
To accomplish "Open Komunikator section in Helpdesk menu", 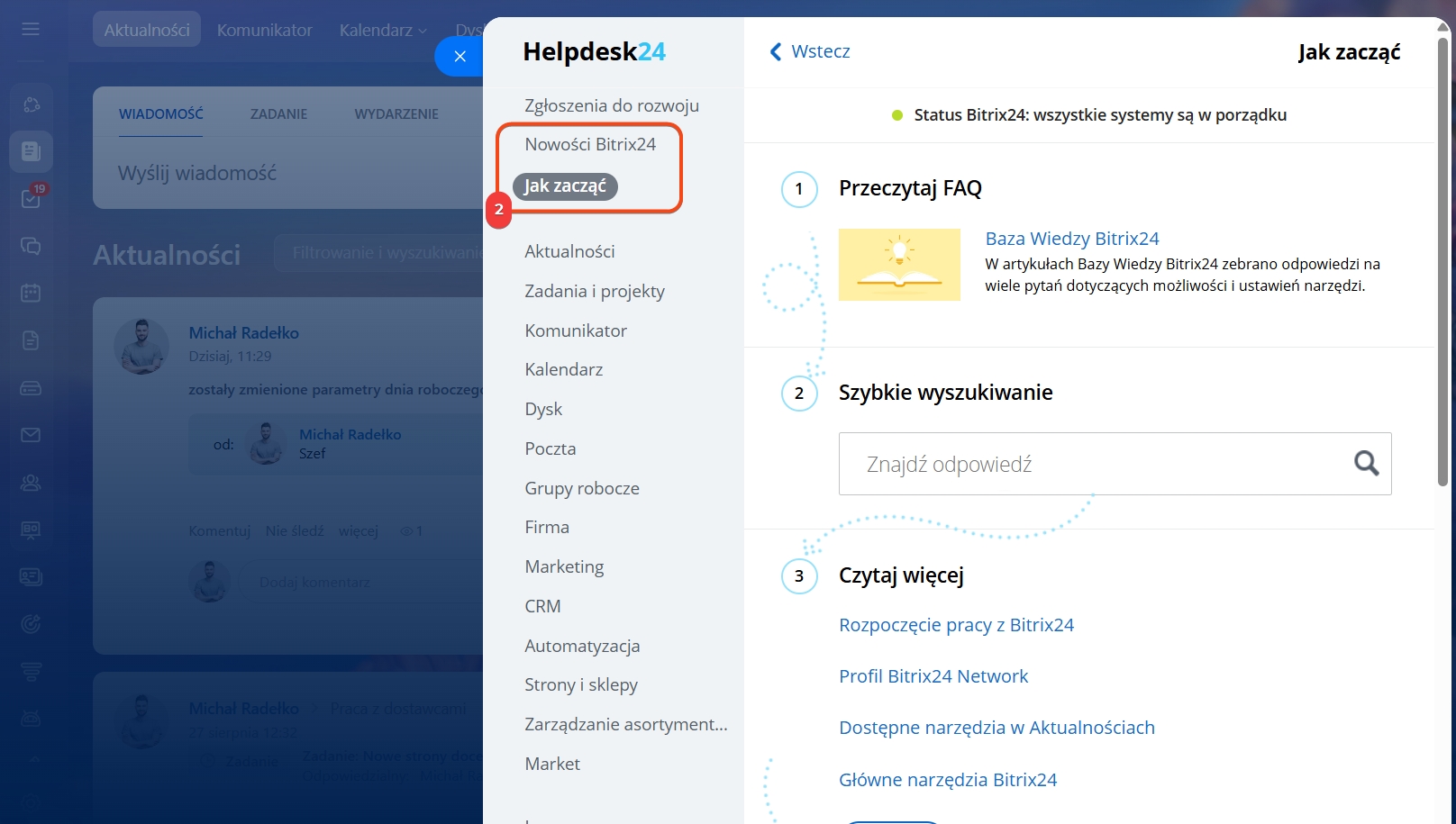I will pyautogui.click(x=576, y=331).
